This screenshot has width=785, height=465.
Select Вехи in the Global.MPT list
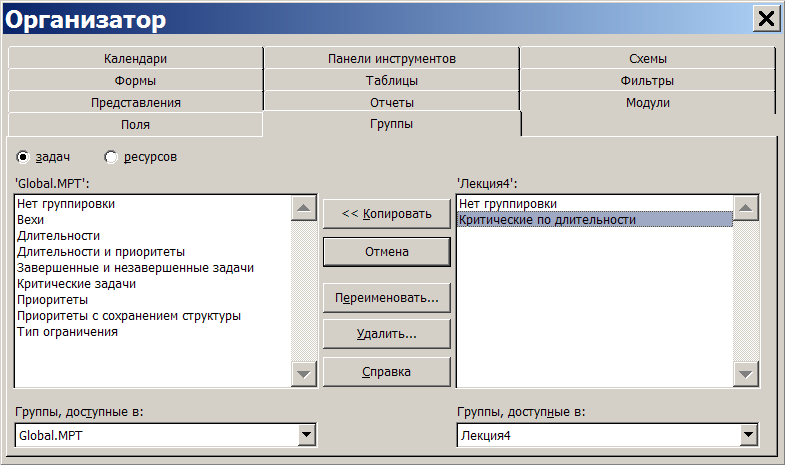coord(153,220)
